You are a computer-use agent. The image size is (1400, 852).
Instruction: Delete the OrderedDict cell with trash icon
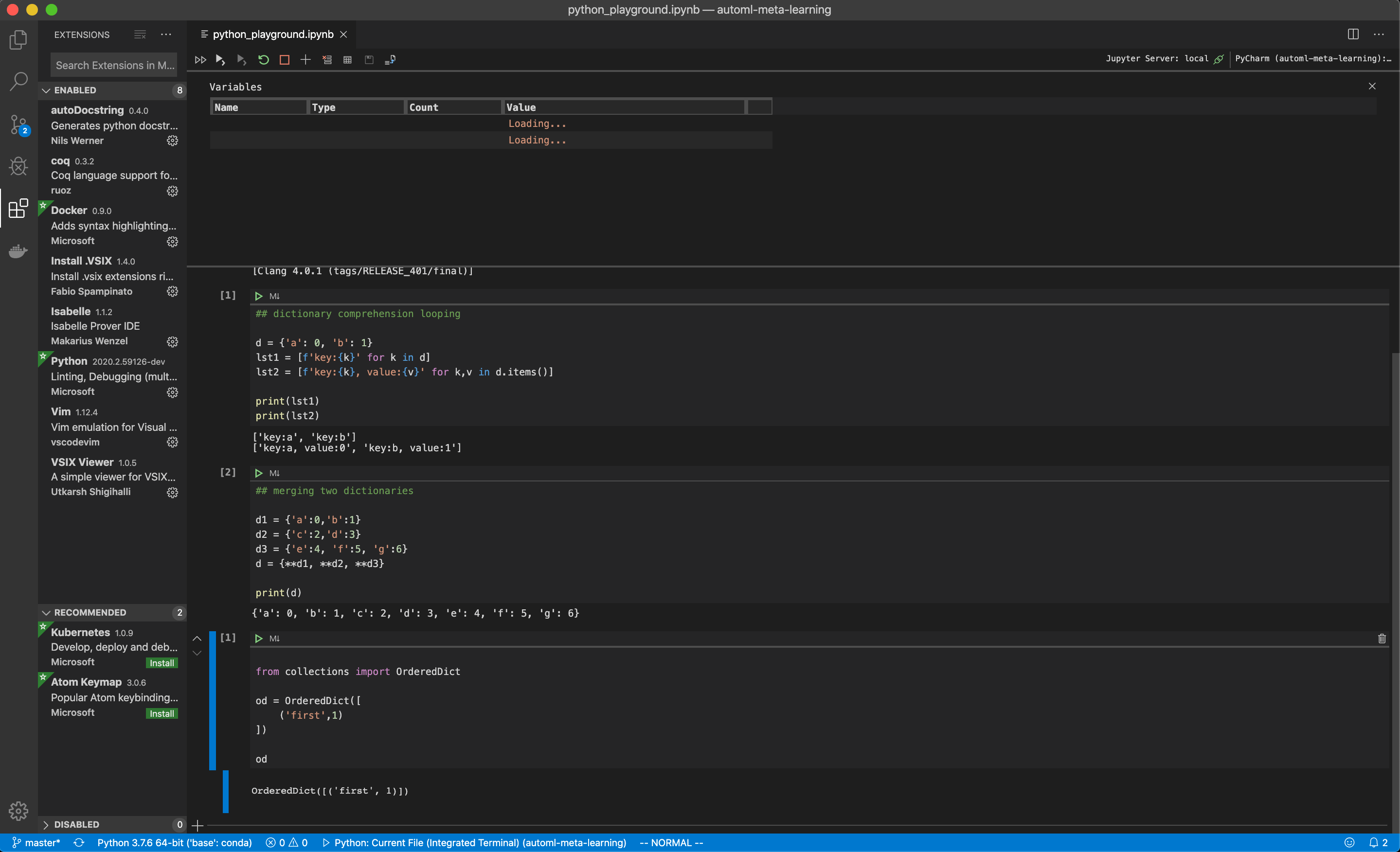[1382, 639]
